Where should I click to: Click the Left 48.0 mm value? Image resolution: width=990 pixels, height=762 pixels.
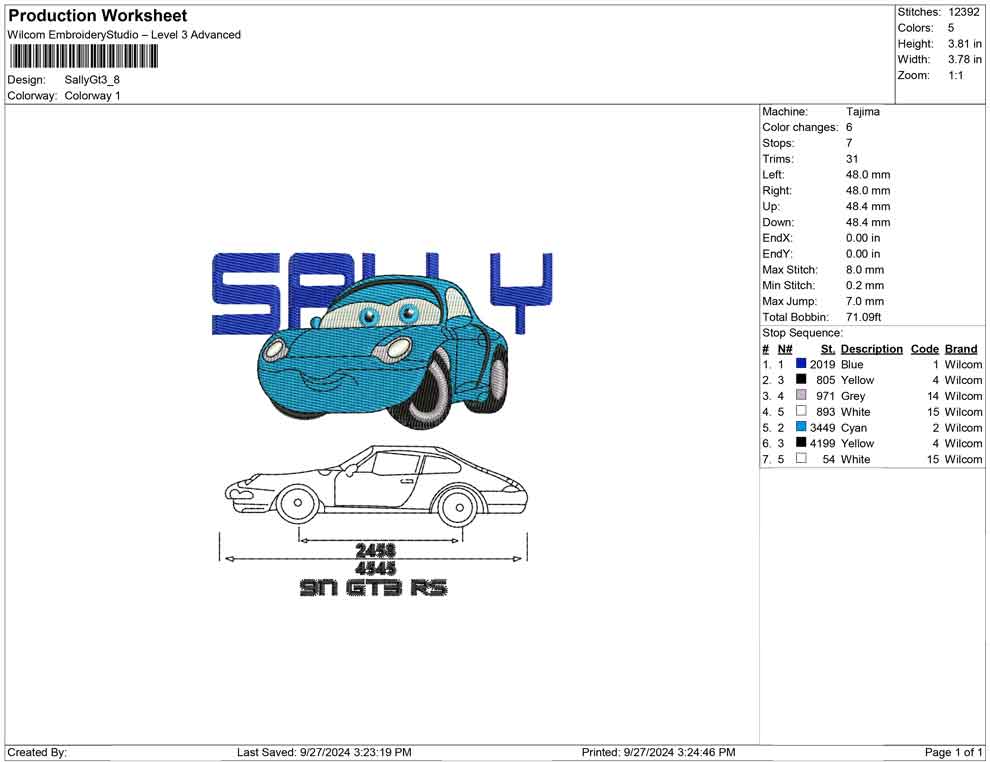[x=868, y=175]
